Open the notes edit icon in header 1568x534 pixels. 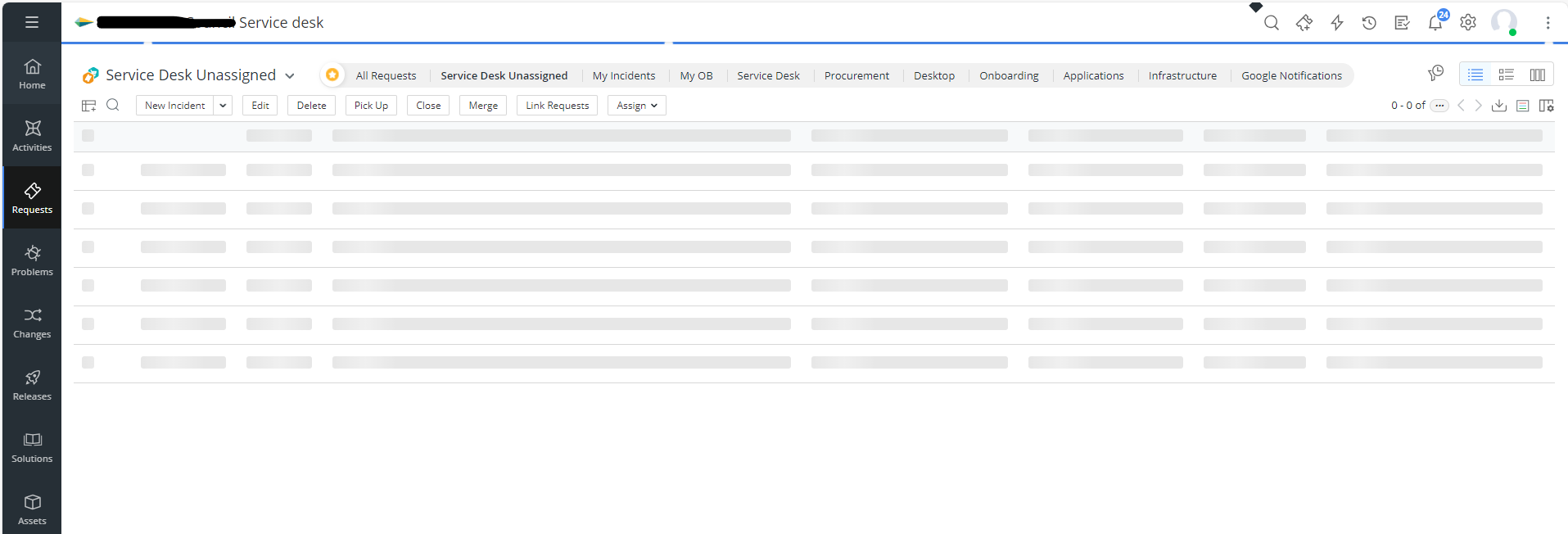[1402, 23]
